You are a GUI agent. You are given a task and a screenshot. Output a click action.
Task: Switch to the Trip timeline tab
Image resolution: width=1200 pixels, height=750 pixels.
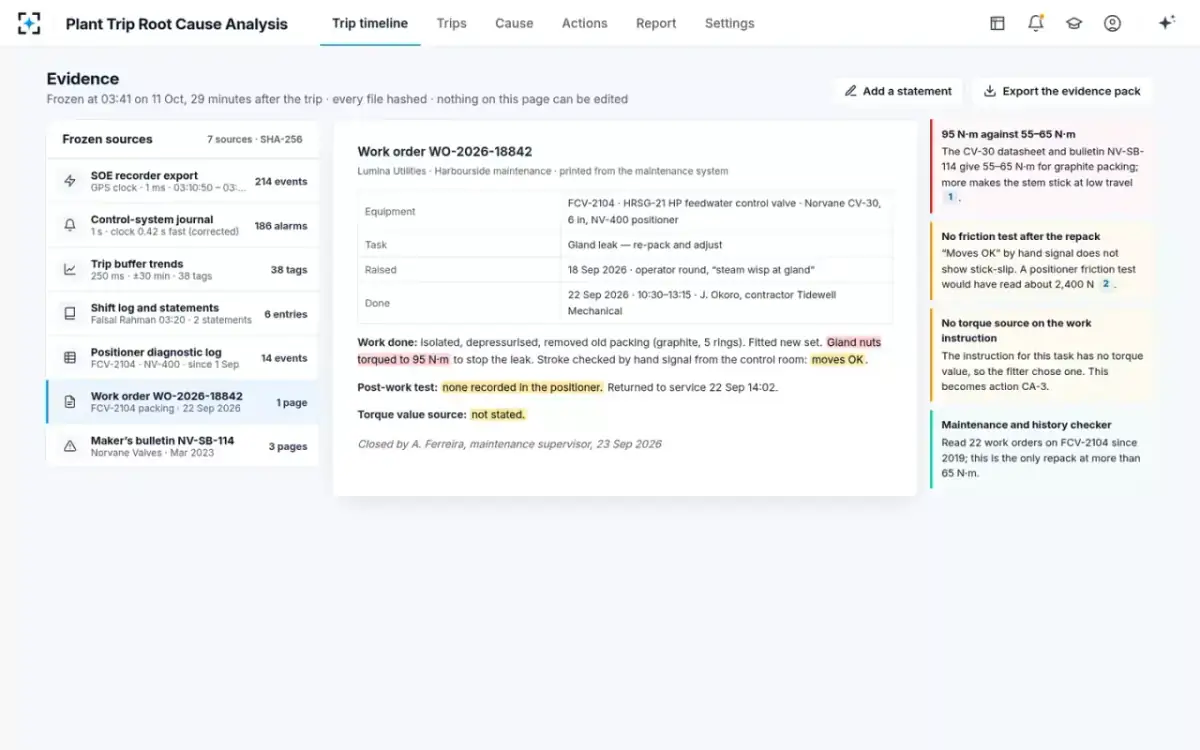(x=370, y=23)
